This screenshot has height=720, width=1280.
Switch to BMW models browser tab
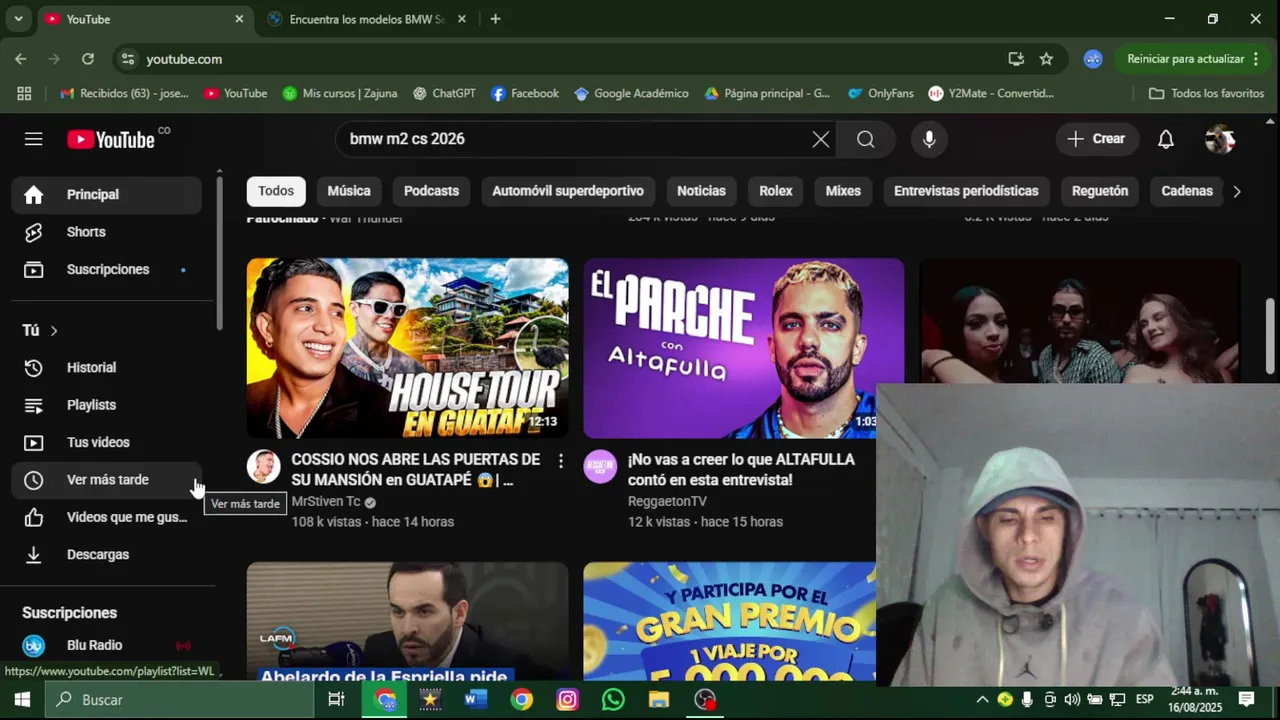pos(365,19)
